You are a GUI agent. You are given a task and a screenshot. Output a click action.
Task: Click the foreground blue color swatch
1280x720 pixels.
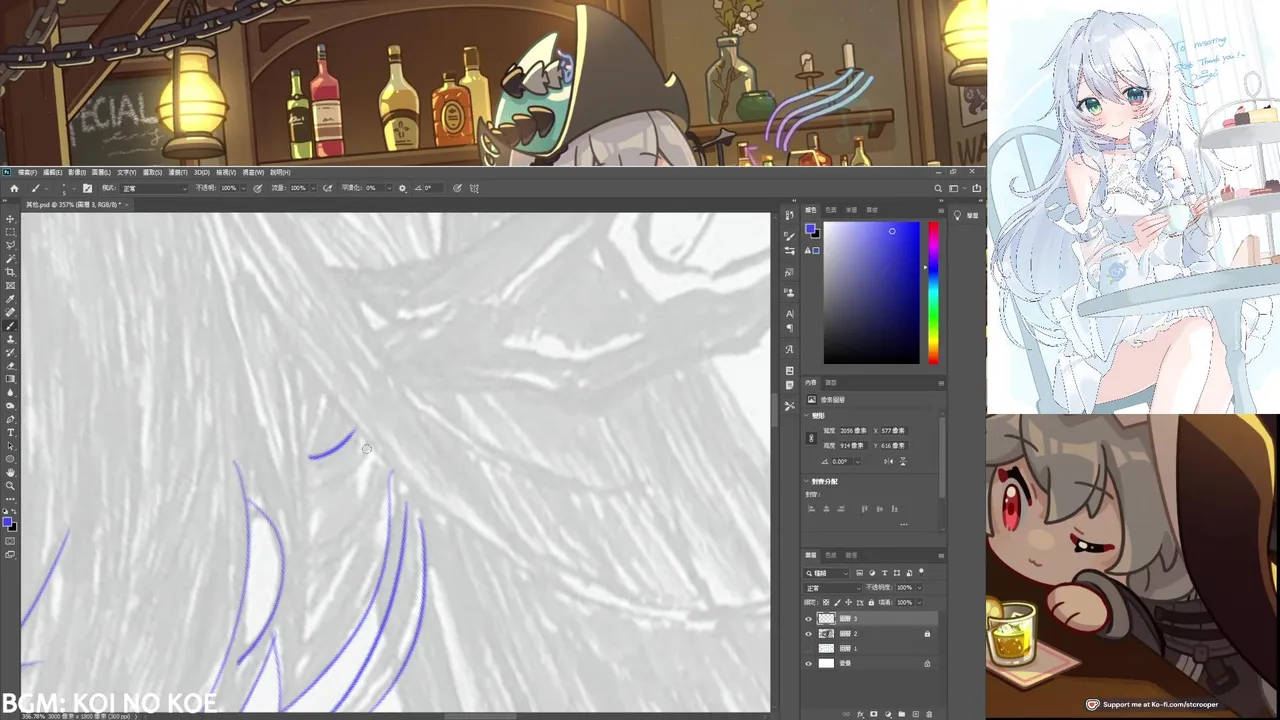click(x=7, y=522)
